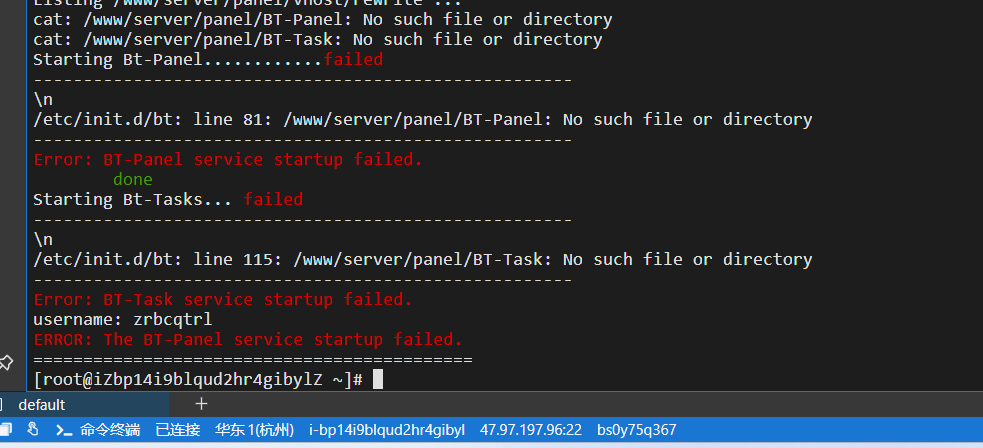Click the 已连接 connection status
This screenshot has width=983, height=448.
177,430
